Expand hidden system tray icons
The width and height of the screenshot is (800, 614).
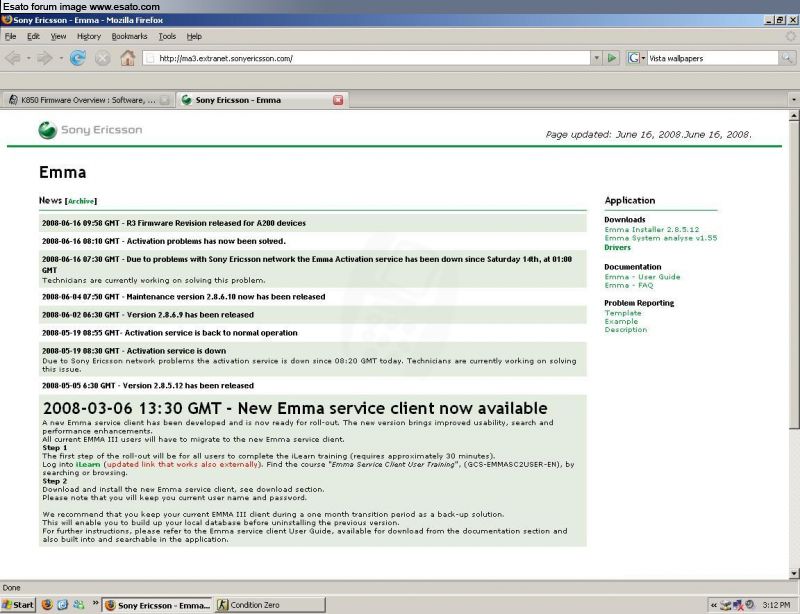[x=714, y=605]
